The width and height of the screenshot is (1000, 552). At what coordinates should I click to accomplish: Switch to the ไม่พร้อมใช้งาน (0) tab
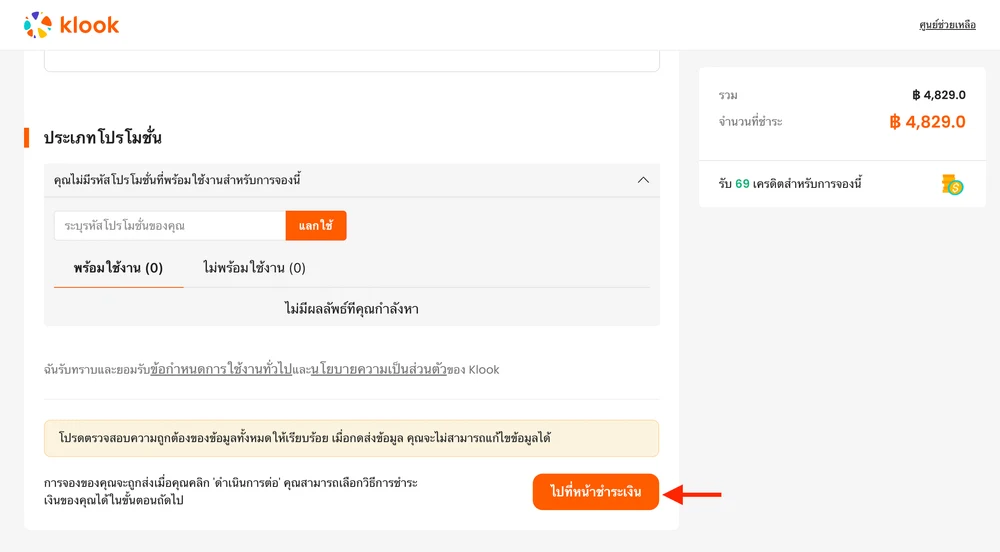254,268
